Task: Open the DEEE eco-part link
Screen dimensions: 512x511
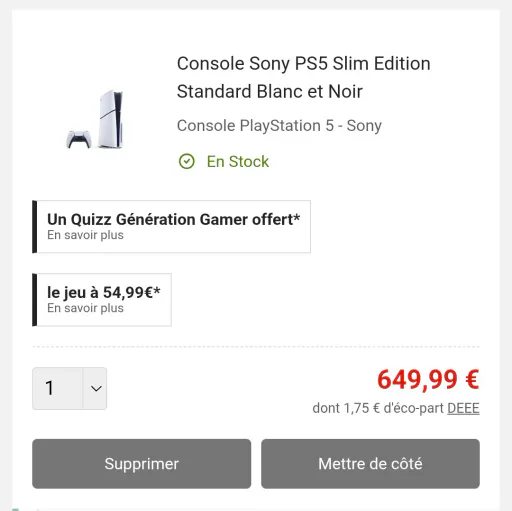Action: point(463,408)
